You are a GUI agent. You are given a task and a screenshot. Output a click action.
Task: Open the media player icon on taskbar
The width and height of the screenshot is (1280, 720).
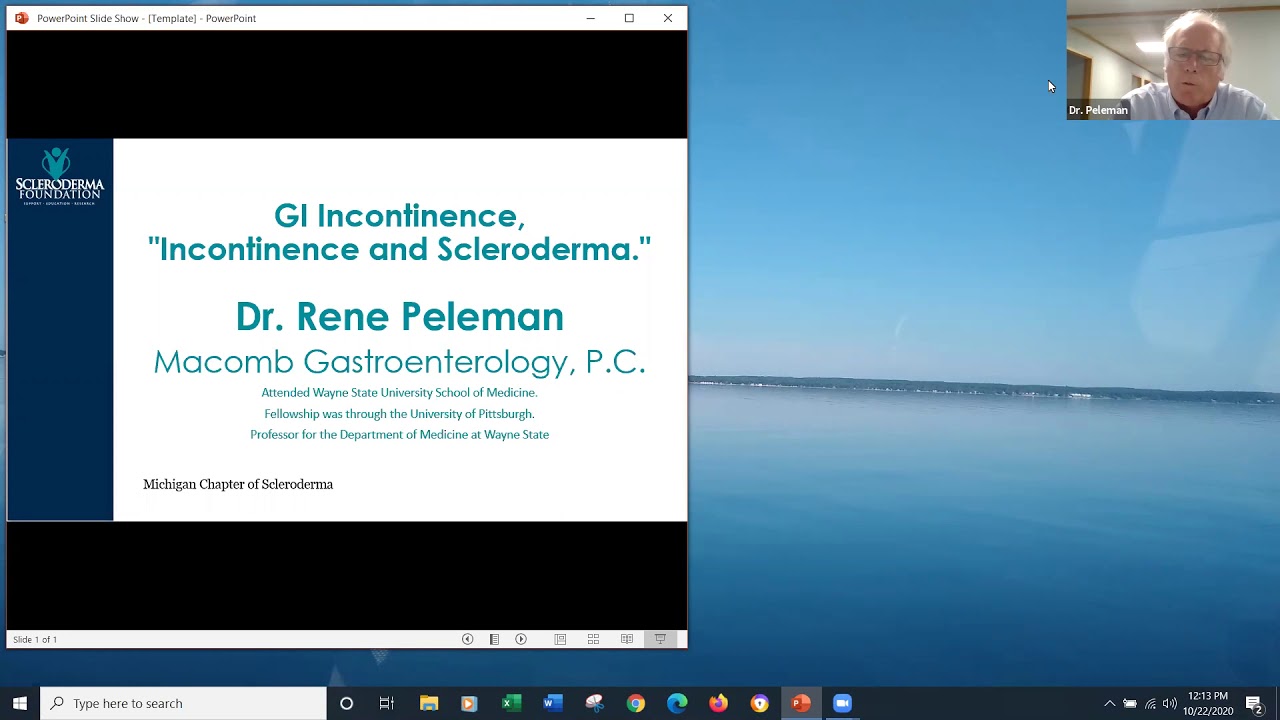469,703
